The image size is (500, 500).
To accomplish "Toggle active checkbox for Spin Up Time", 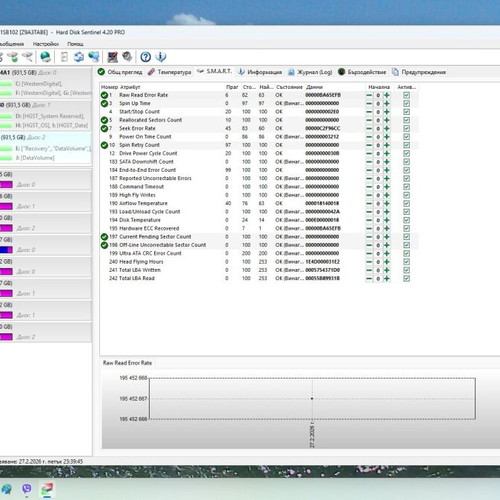I will [406, 103].
